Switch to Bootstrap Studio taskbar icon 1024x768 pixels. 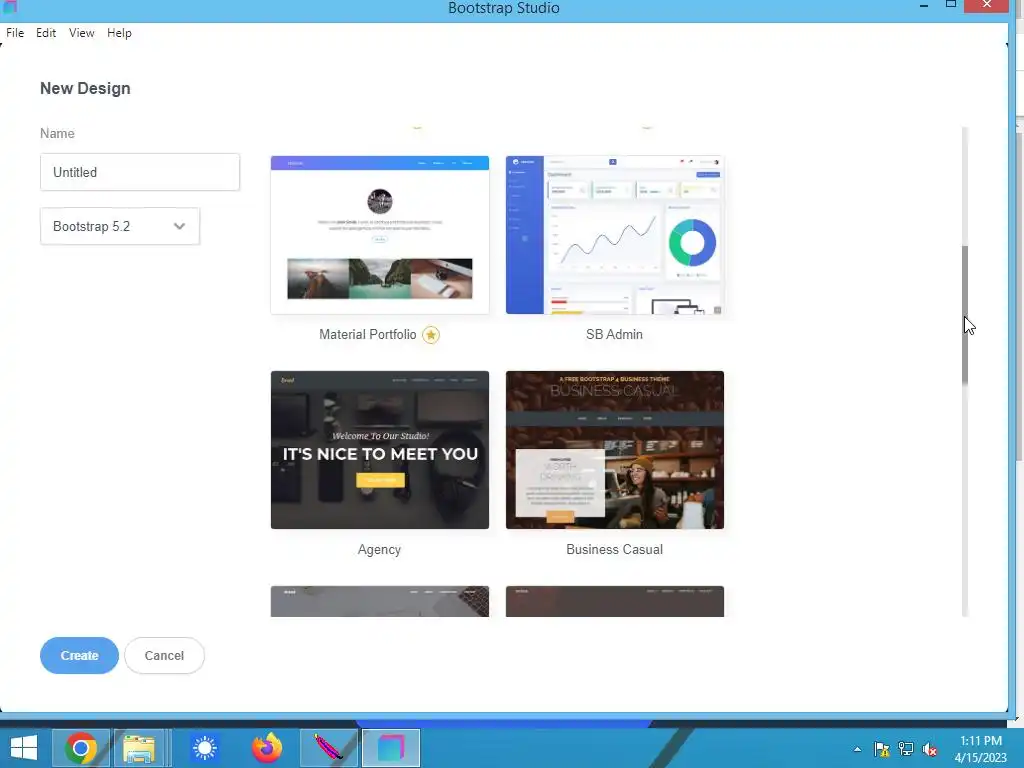click(x=391, y=748)
